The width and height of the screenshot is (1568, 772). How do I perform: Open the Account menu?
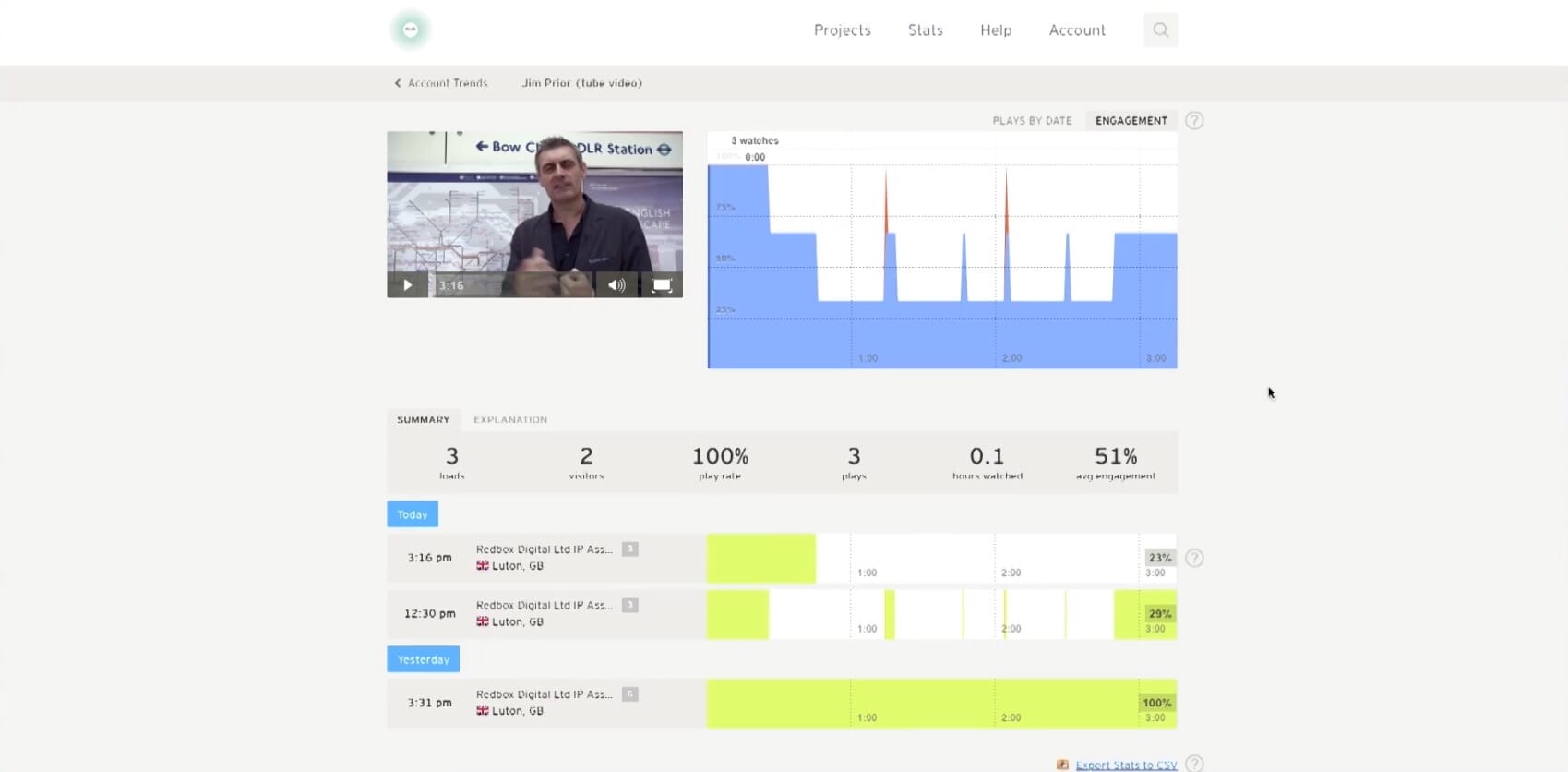point(1077,30)
